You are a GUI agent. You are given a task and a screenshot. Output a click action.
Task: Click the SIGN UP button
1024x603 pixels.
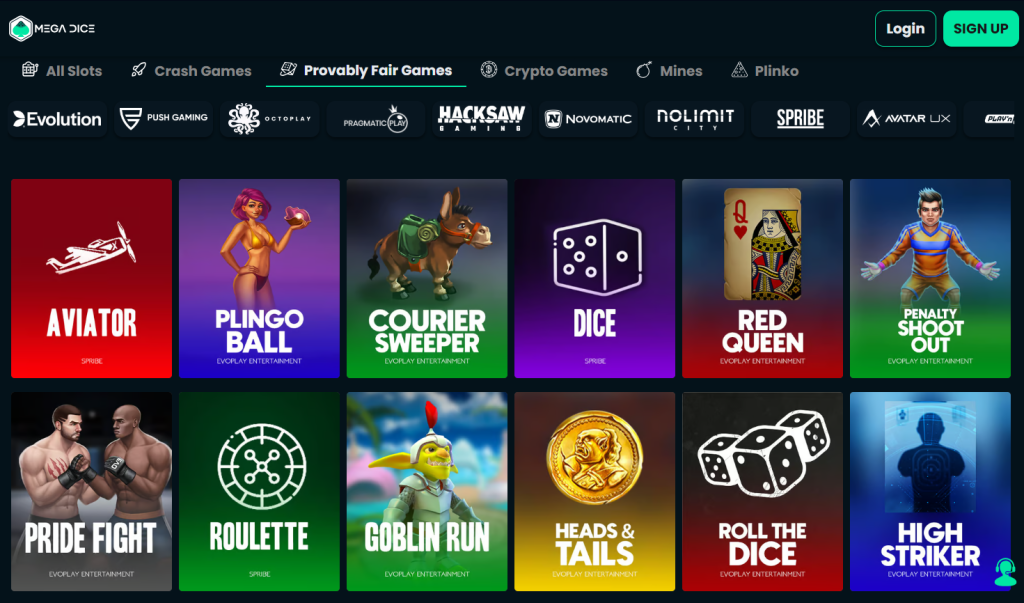point(981,29)
